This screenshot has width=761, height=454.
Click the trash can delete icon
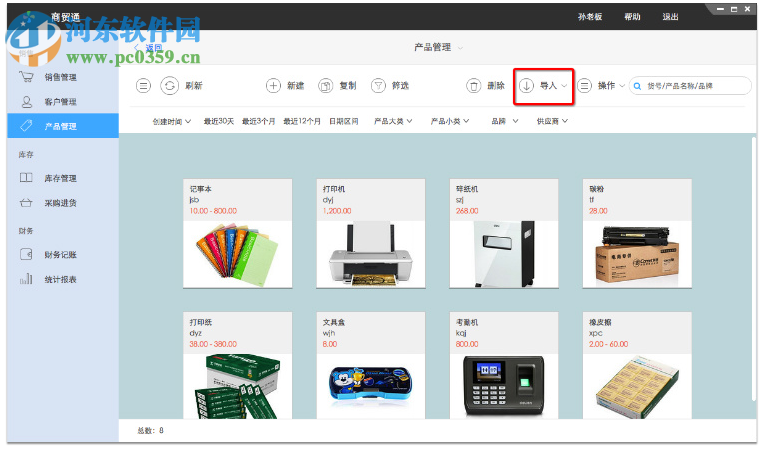pos(474,86)
